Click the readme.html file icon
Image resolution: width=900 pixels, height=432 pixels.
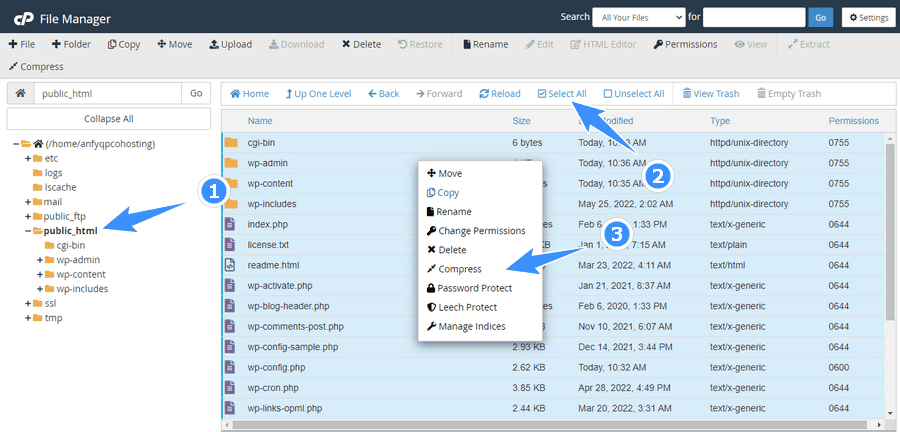pyautogui.click(x=230, y=265)
